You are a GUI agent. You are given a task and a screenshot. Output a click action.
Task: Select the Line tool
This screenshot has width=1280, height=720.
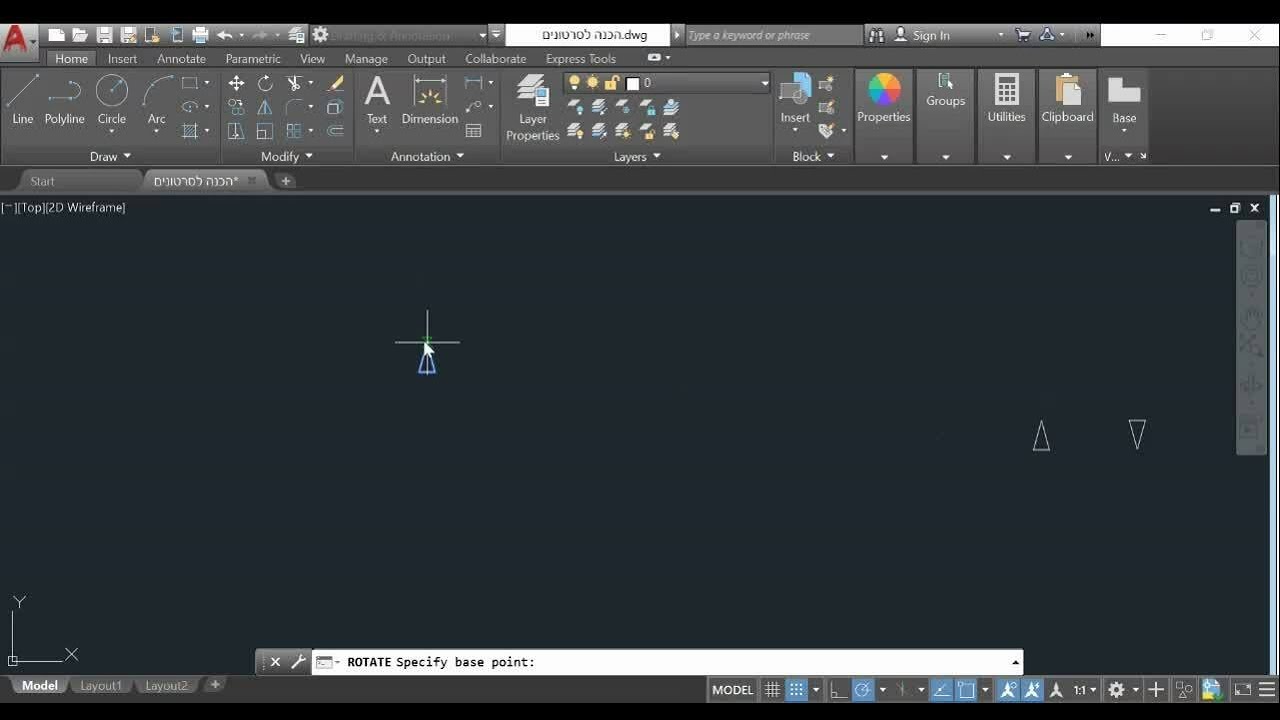click(x=22, y=100)
